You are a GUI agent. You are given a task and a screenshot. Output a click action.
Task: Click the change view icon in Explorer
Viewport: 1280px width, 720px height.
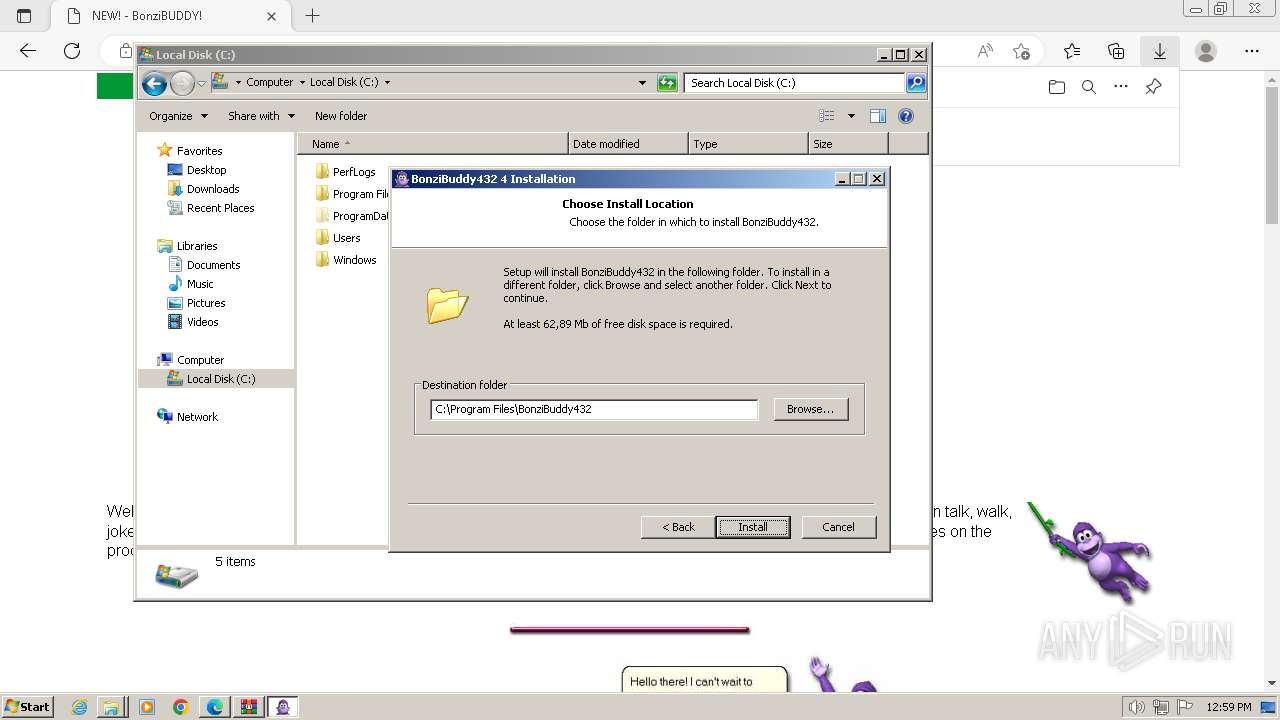tap(827, 116)
